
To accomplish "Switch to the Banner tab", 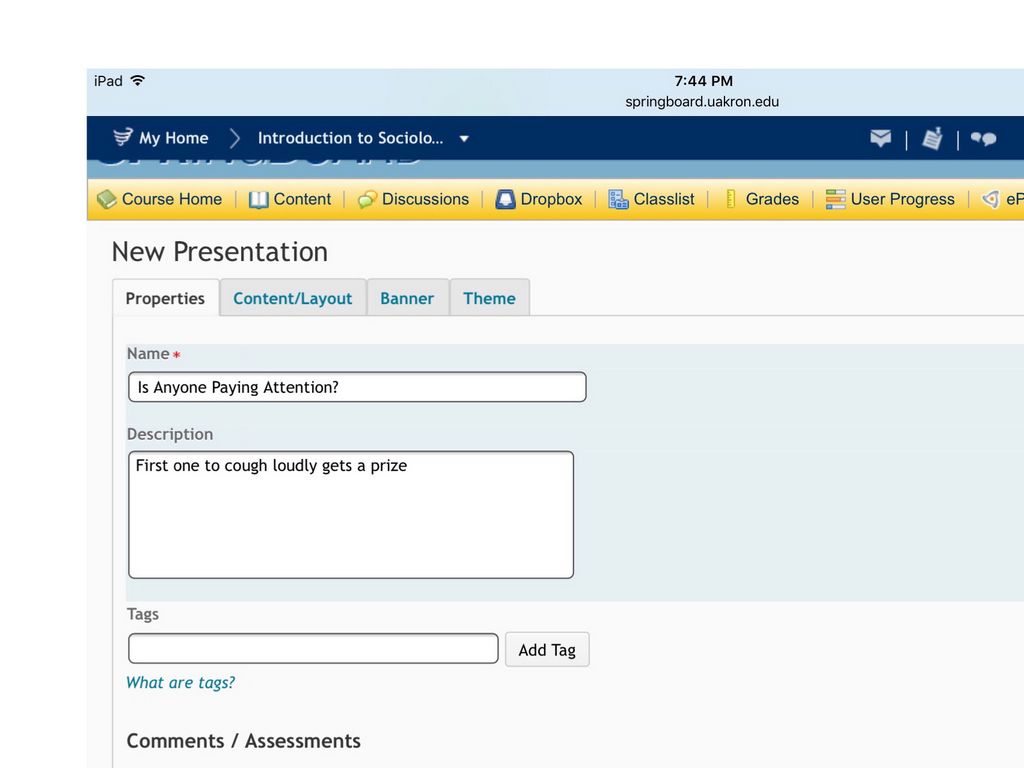I will click(x=407, y=298).
